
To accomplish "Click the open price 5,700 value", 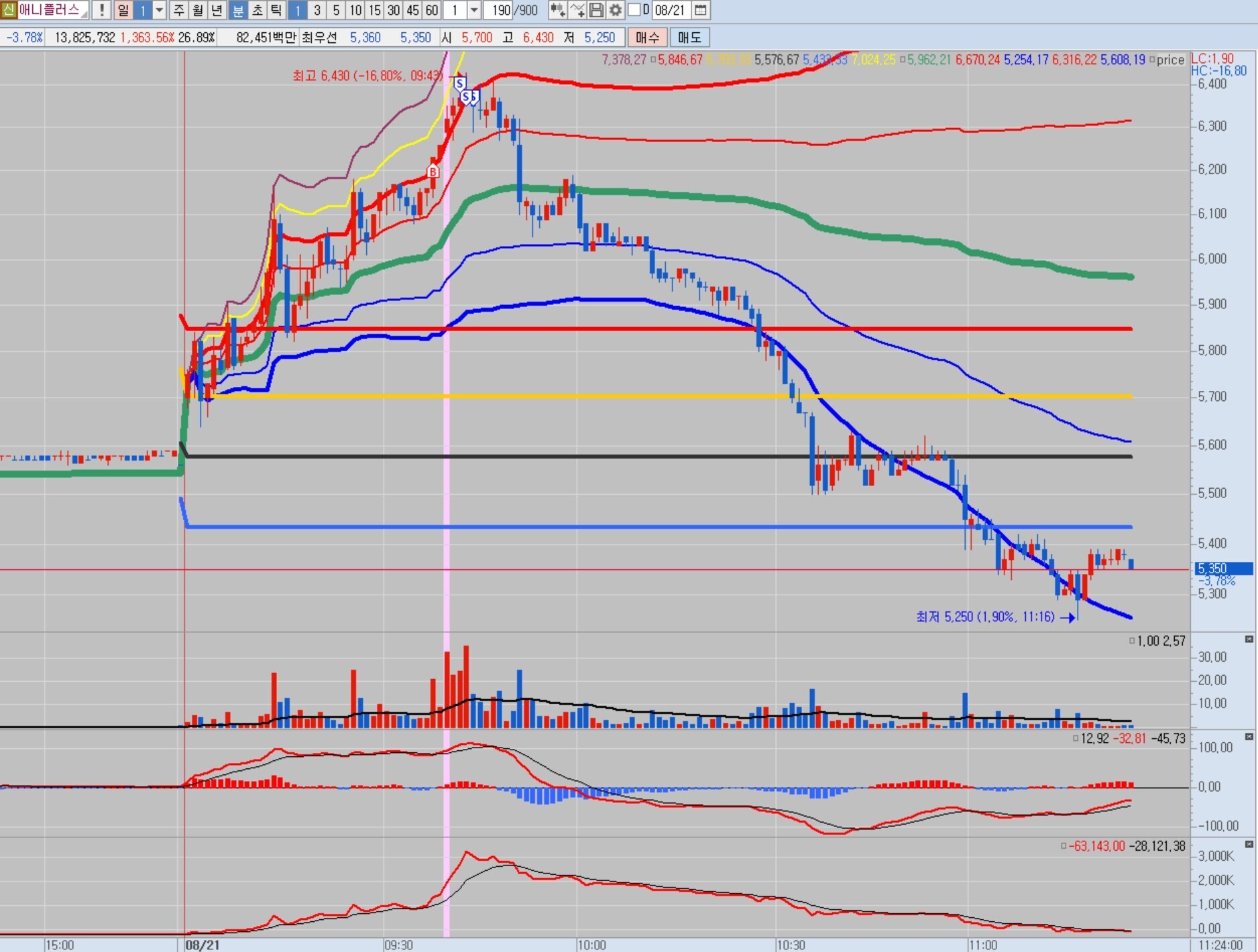I will pos(477,38).
